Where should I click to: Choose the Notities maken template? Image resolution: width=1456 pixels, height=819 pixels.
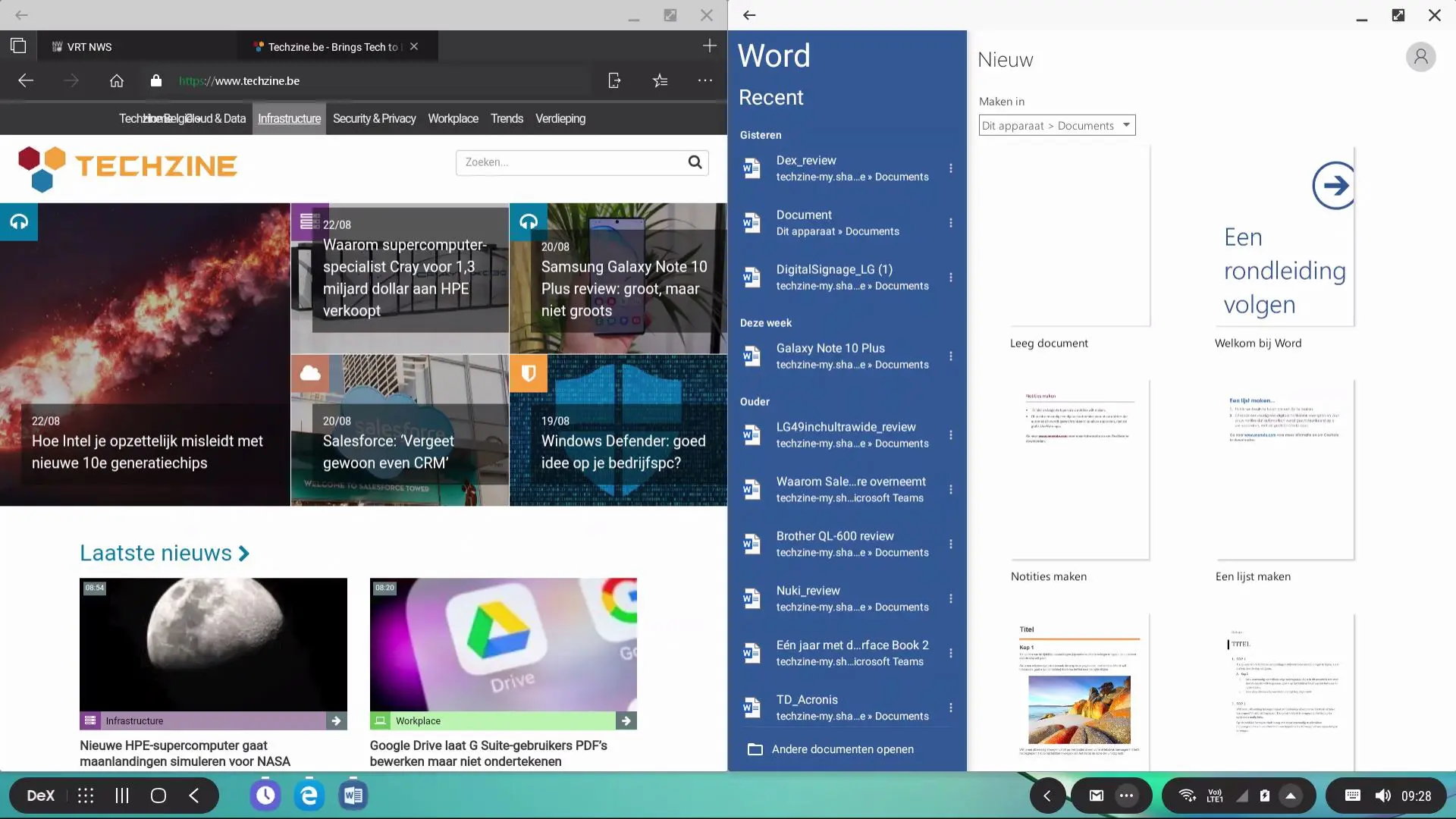(1080, 470)
